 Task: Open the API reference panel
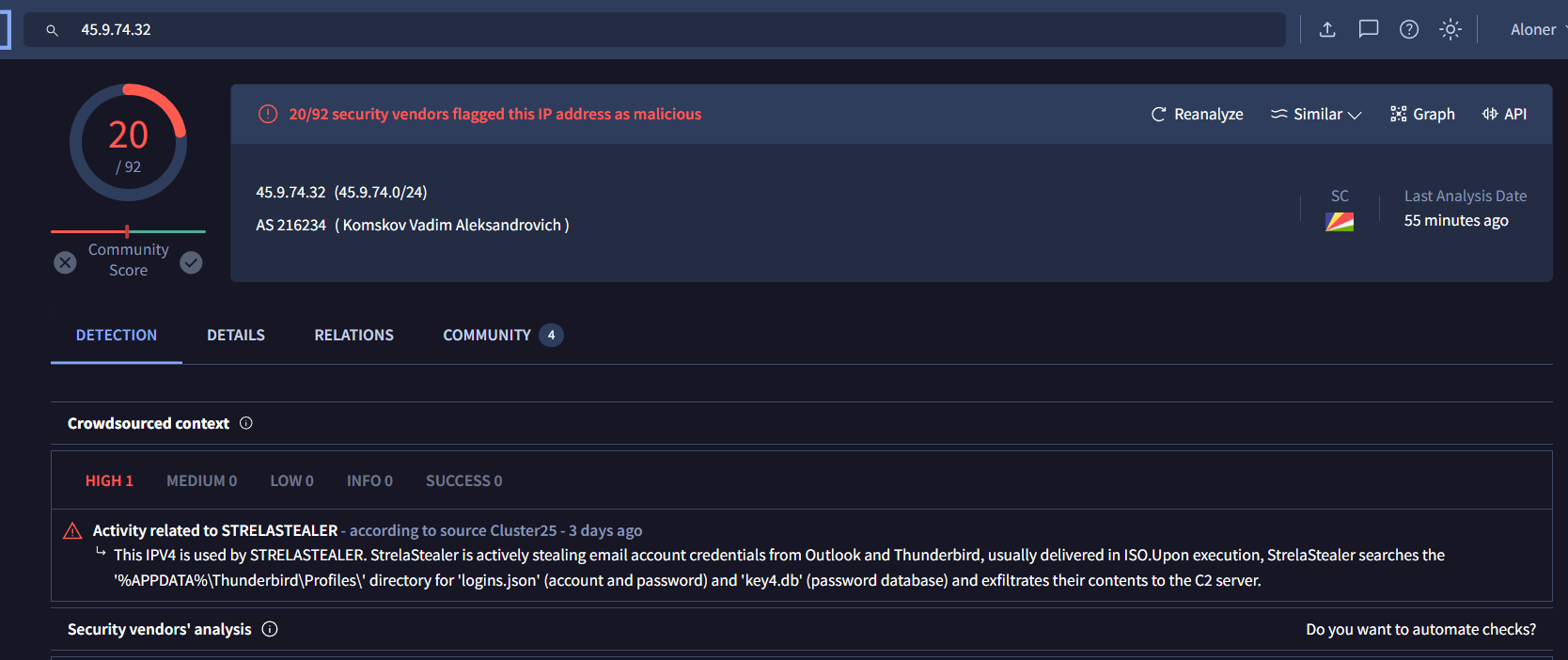[x=1504, y=114]
